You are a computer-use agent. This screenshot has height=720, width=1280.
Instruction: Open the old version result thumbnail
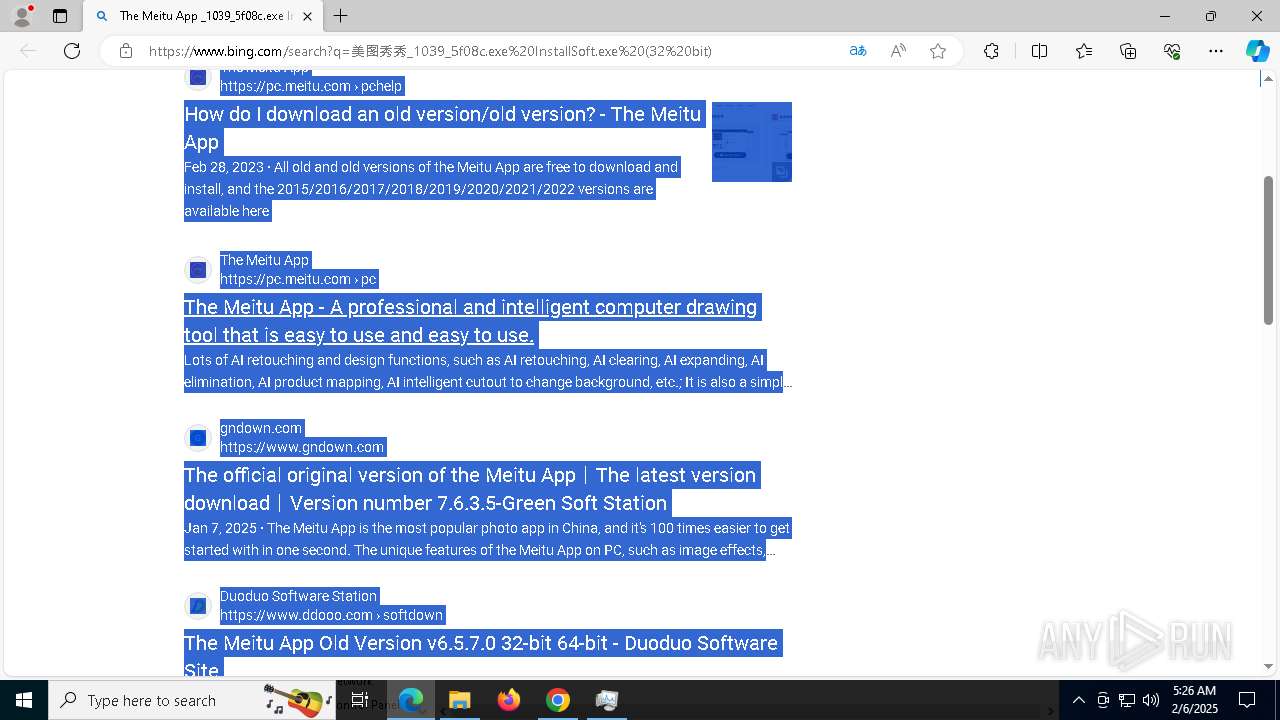pos(752,142)
